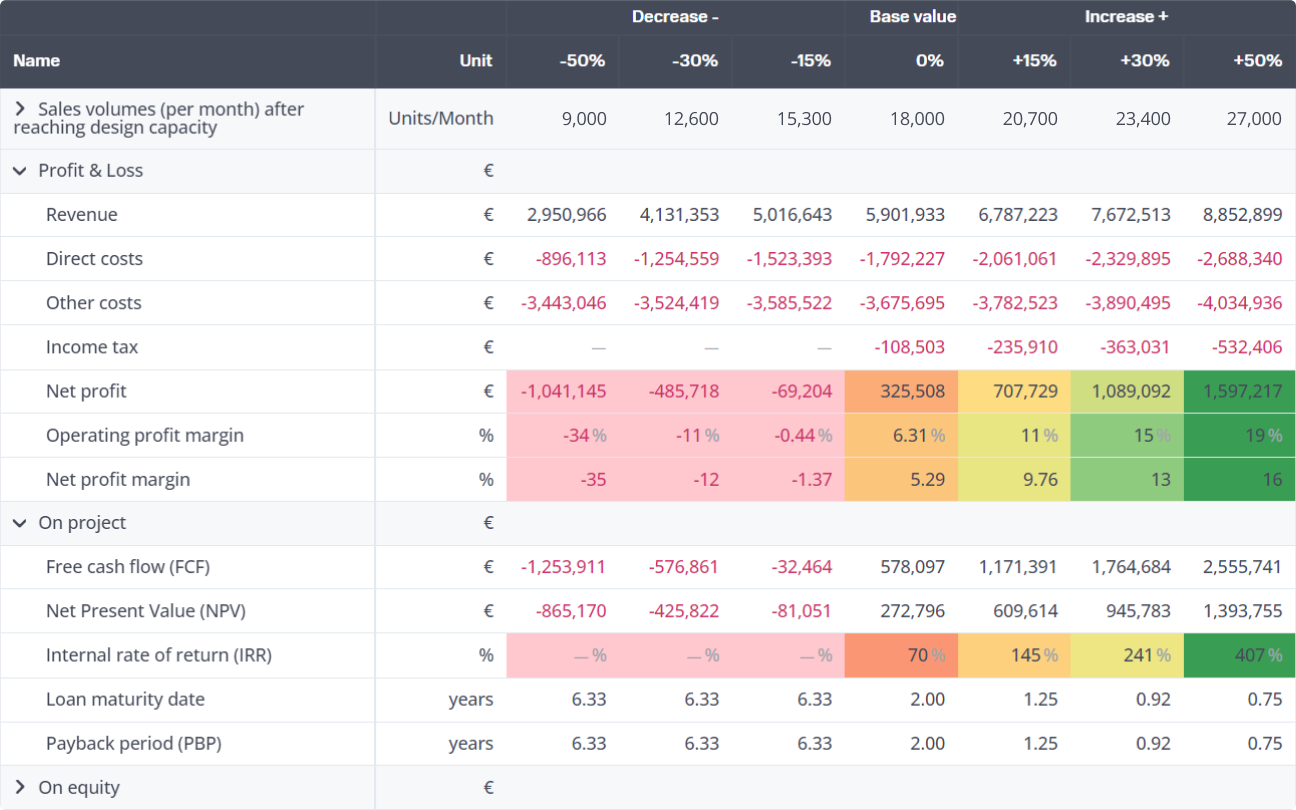Click the Internal rate of return (IRR) label

click(159, 655)
